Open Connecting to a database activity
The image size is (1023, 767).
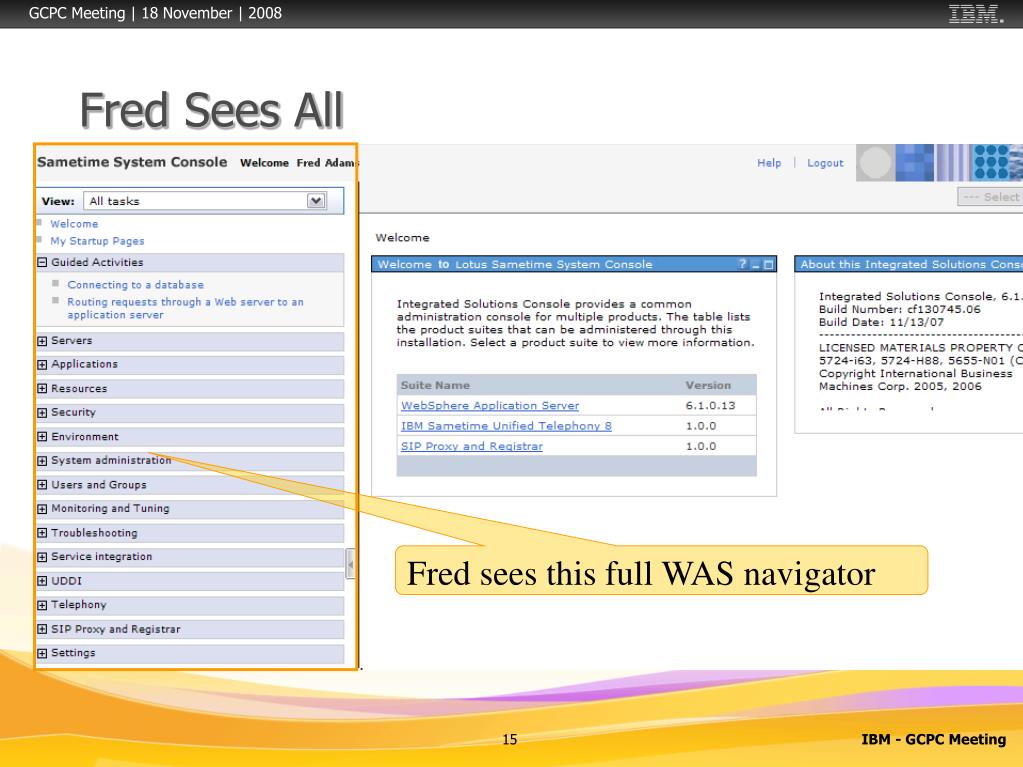(x=135, y=285)
